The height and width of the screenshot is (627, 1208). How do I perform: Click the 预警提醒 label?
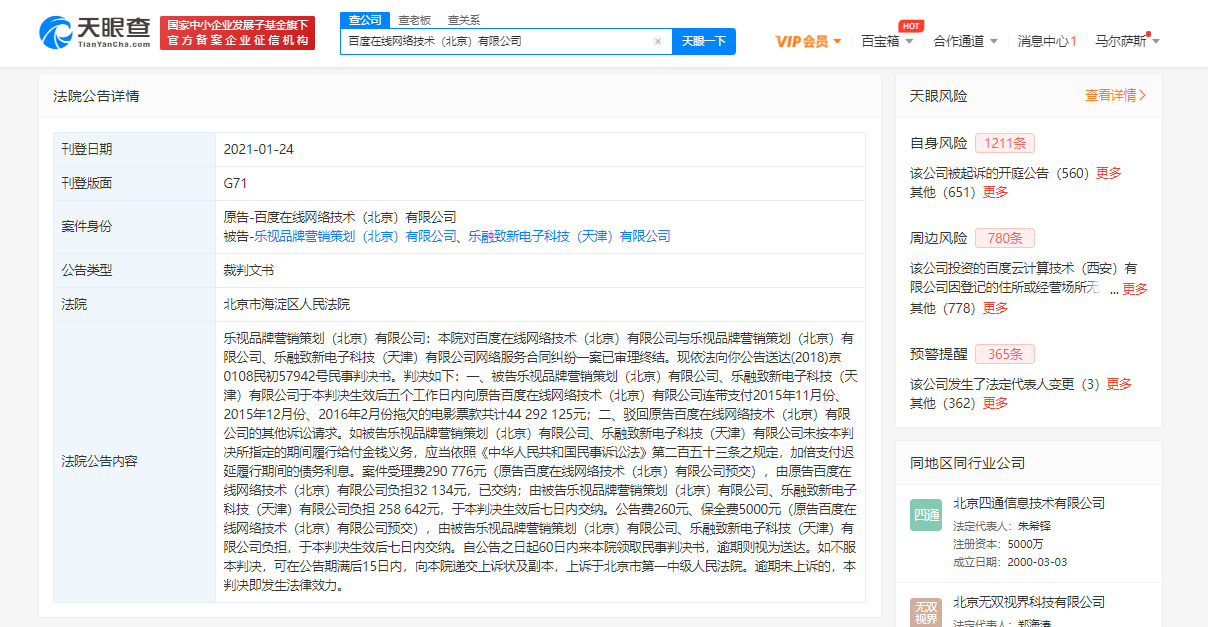[939, 354]
